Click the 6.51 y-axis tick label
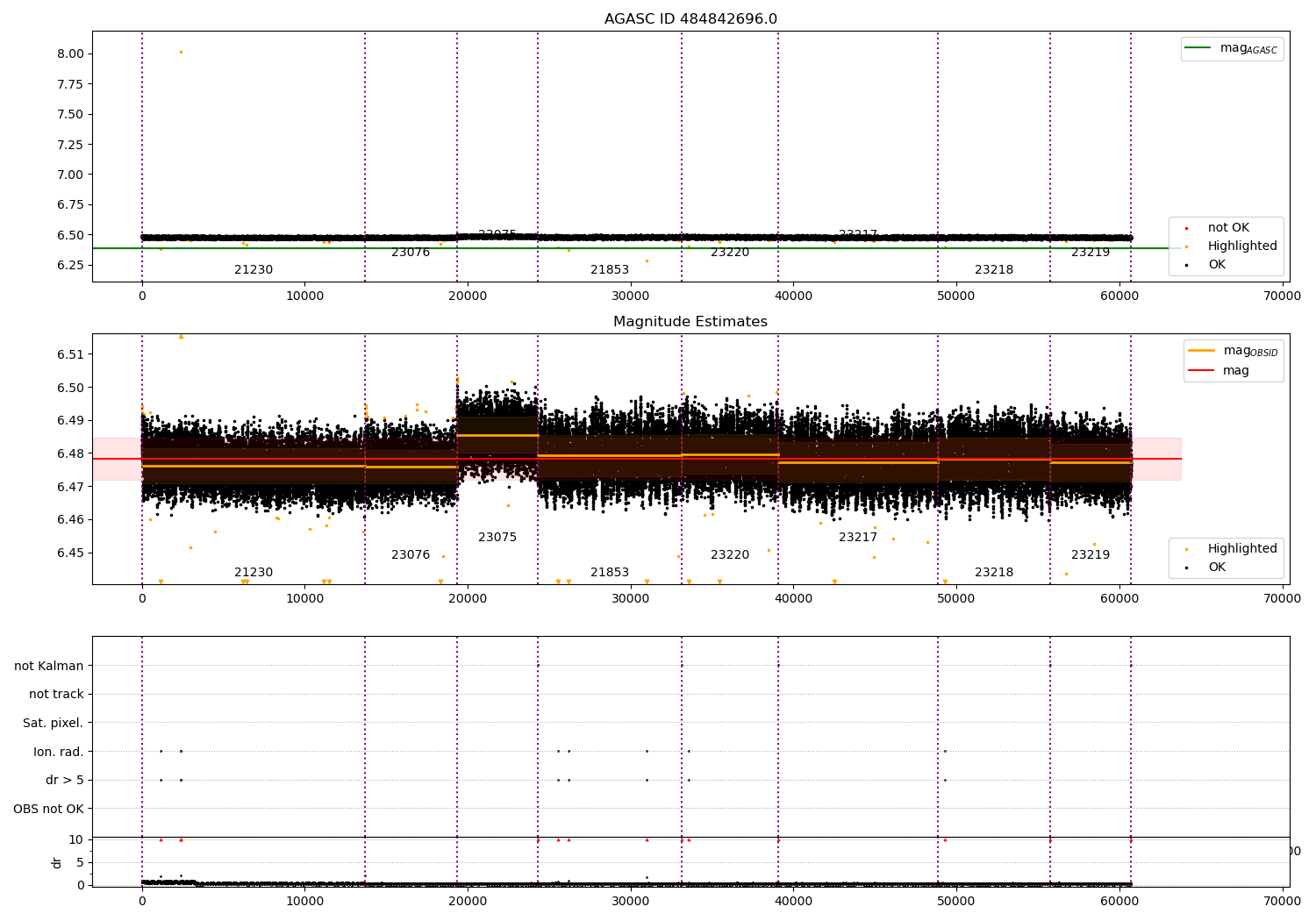The image size is (1316, 921). click(x=71, y=354)
